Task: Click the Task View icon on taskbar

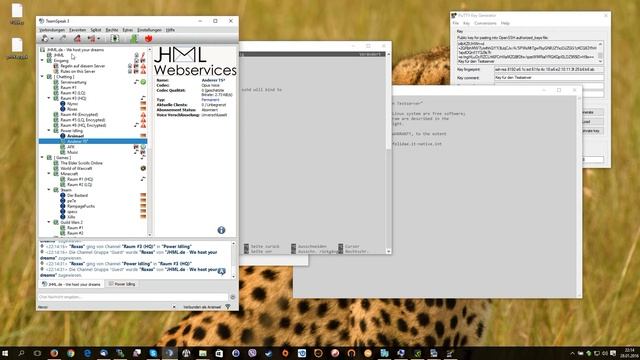Action: point(38,353)
